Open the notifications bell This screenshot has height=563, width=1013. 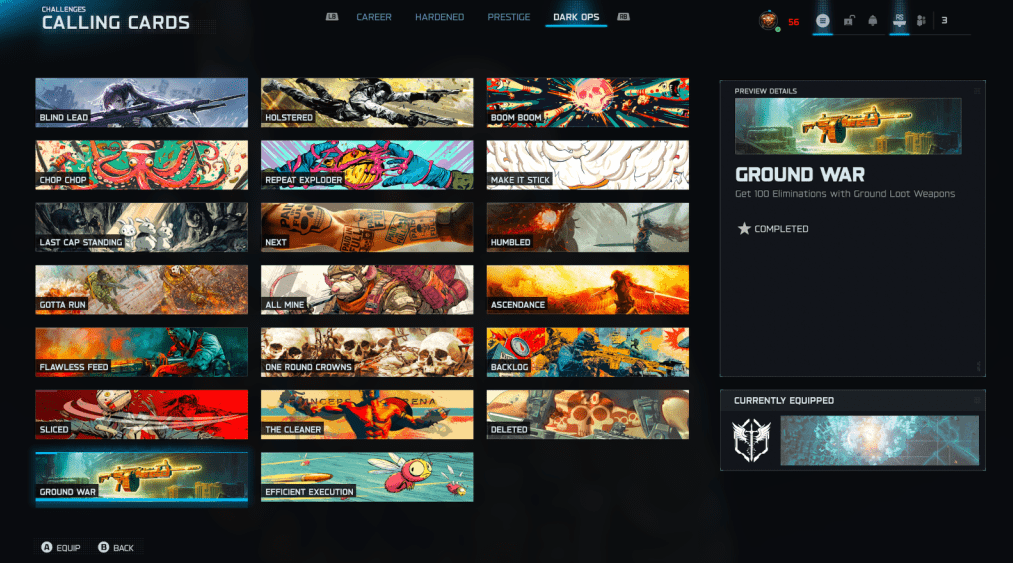(873, 21)
